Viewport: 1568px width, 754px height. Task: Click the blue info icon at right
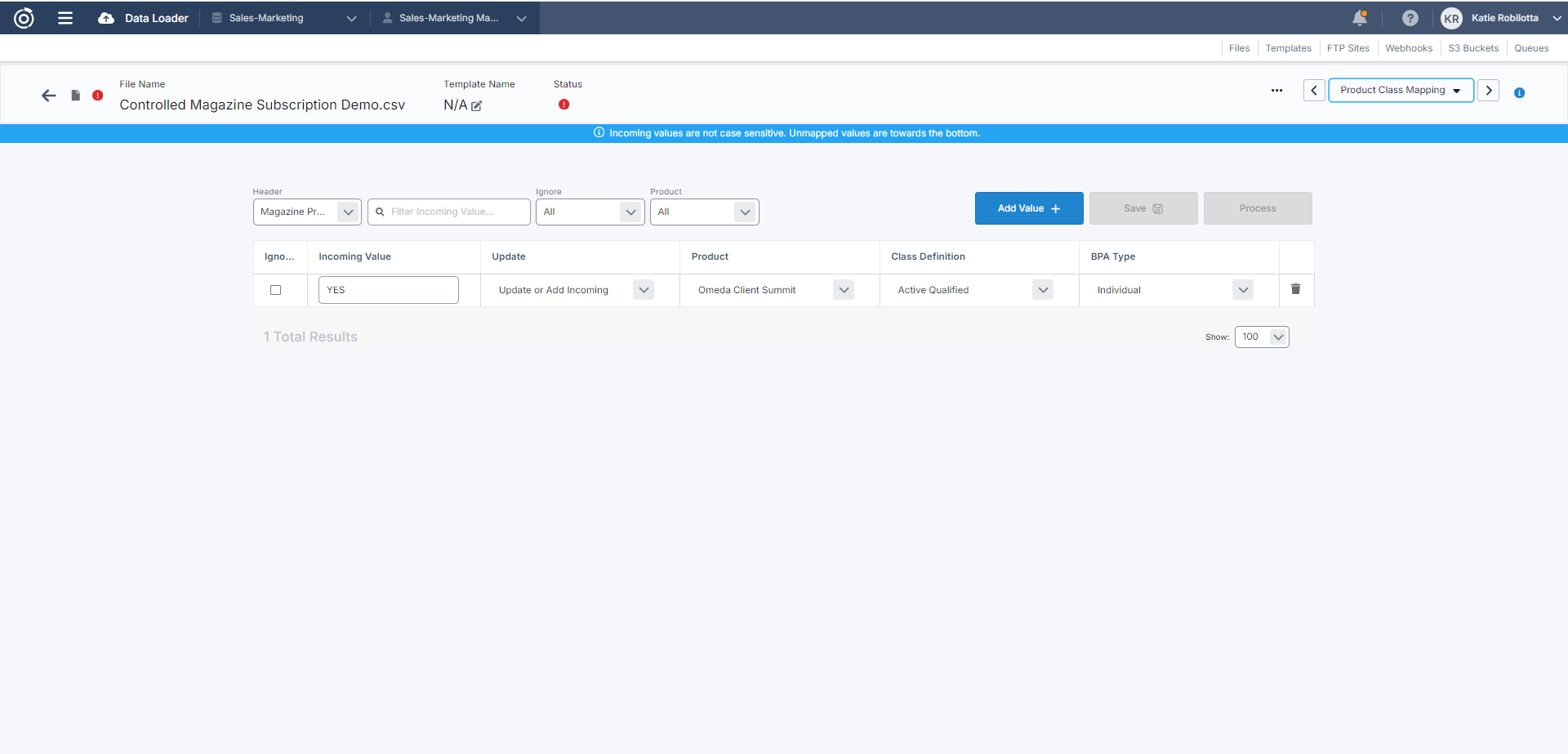pyautogui.click(x=1519, y=93)
